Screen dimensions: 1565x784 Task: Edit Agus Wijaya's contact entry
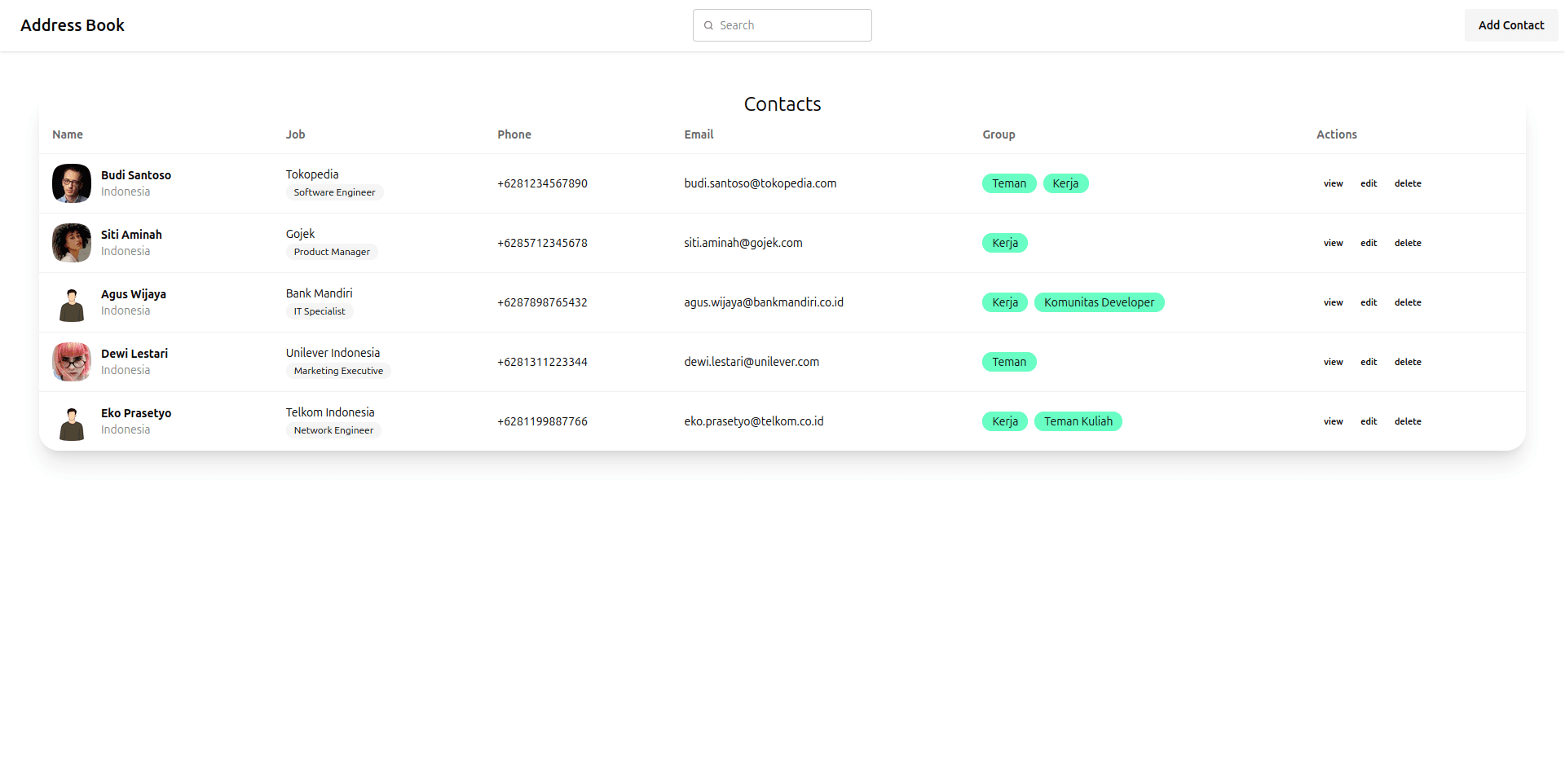[x=1369, y=302]
